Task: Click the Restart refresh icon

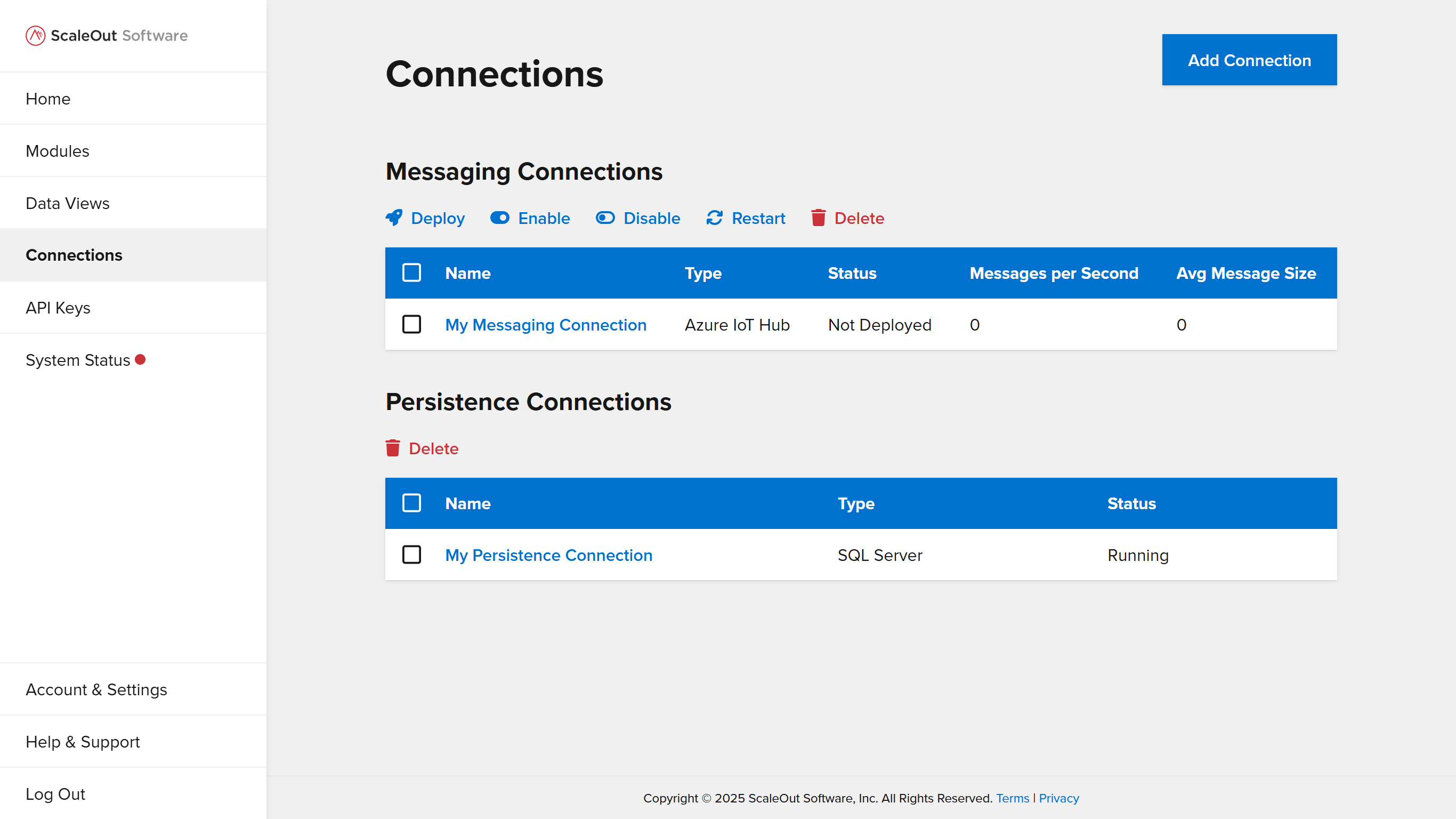Action: coord(715,218)
